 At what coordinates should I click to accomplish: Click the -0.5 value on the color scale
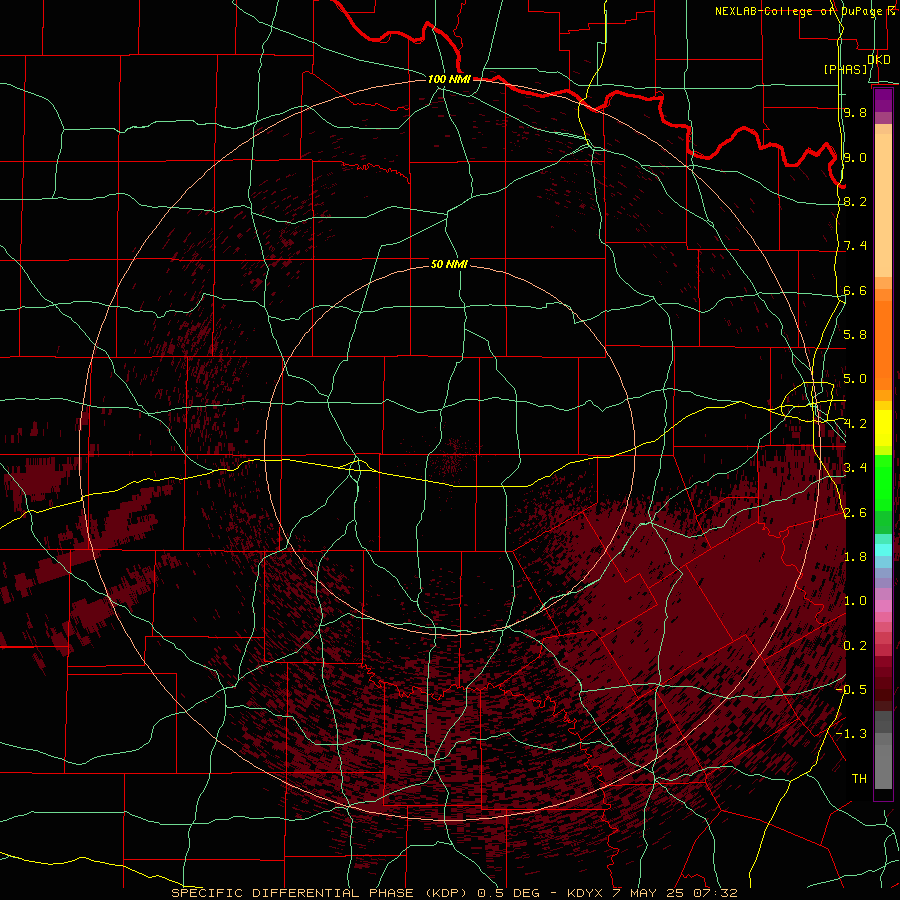coord(851,690)
